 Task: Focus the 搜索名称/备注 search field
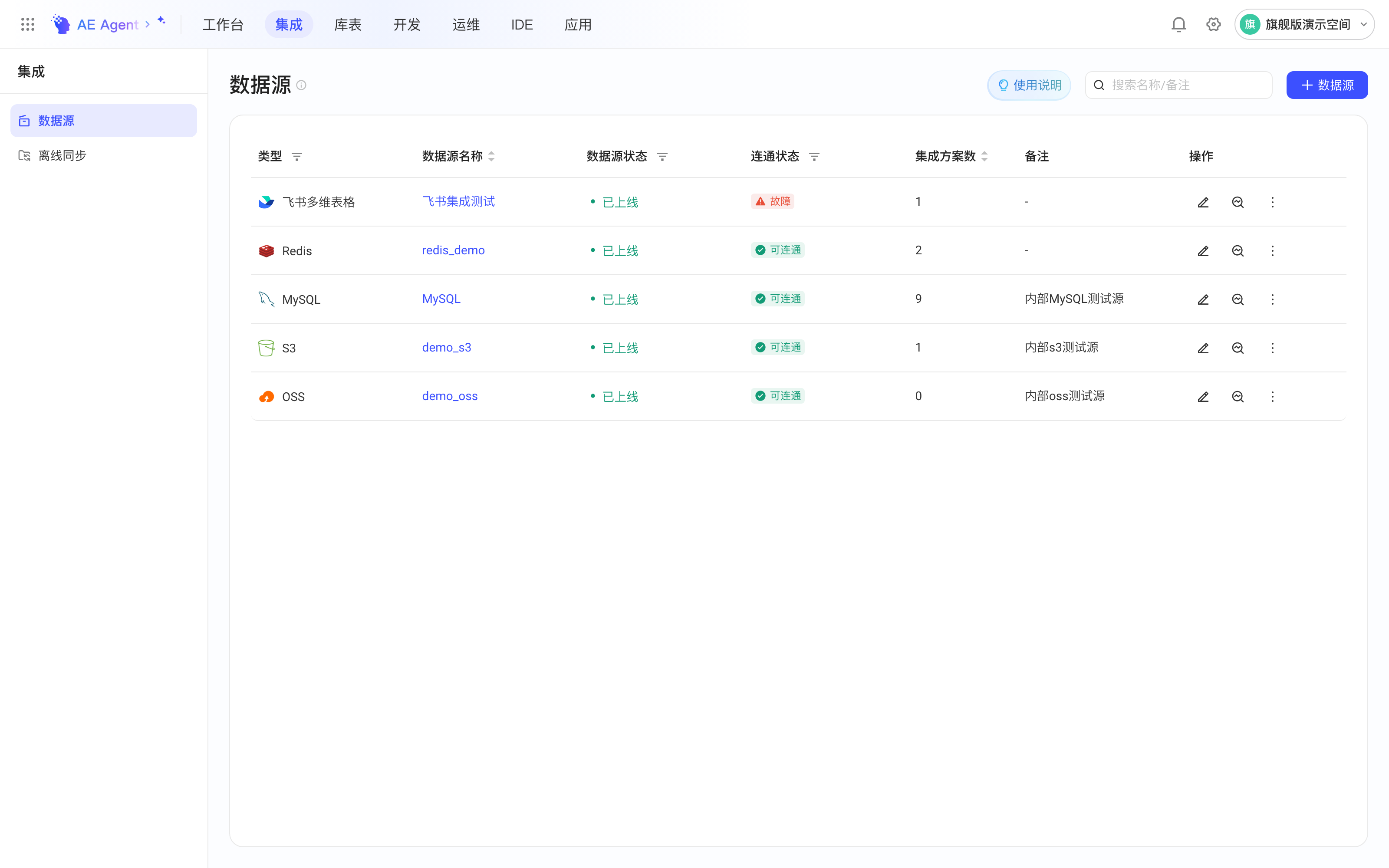click(1178, 85)
